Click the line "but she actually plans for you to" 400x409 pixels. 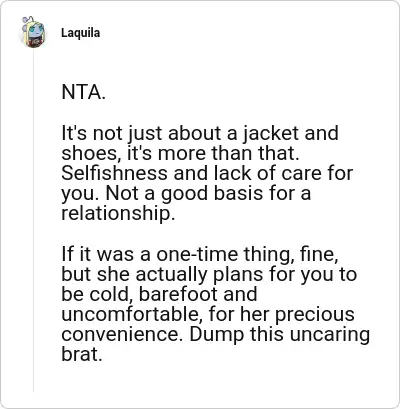click(x=209, y=274)
